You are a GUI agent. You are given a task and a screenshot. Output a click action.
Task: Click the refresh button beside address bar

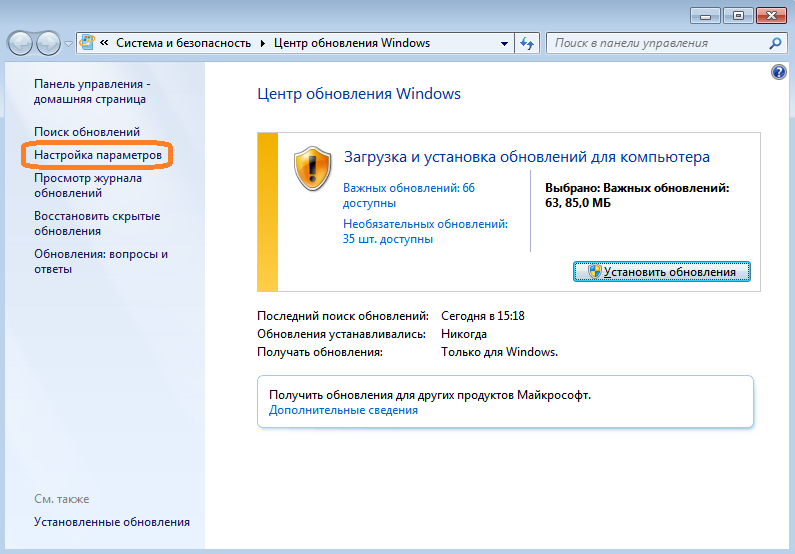[x=528, y=44]
